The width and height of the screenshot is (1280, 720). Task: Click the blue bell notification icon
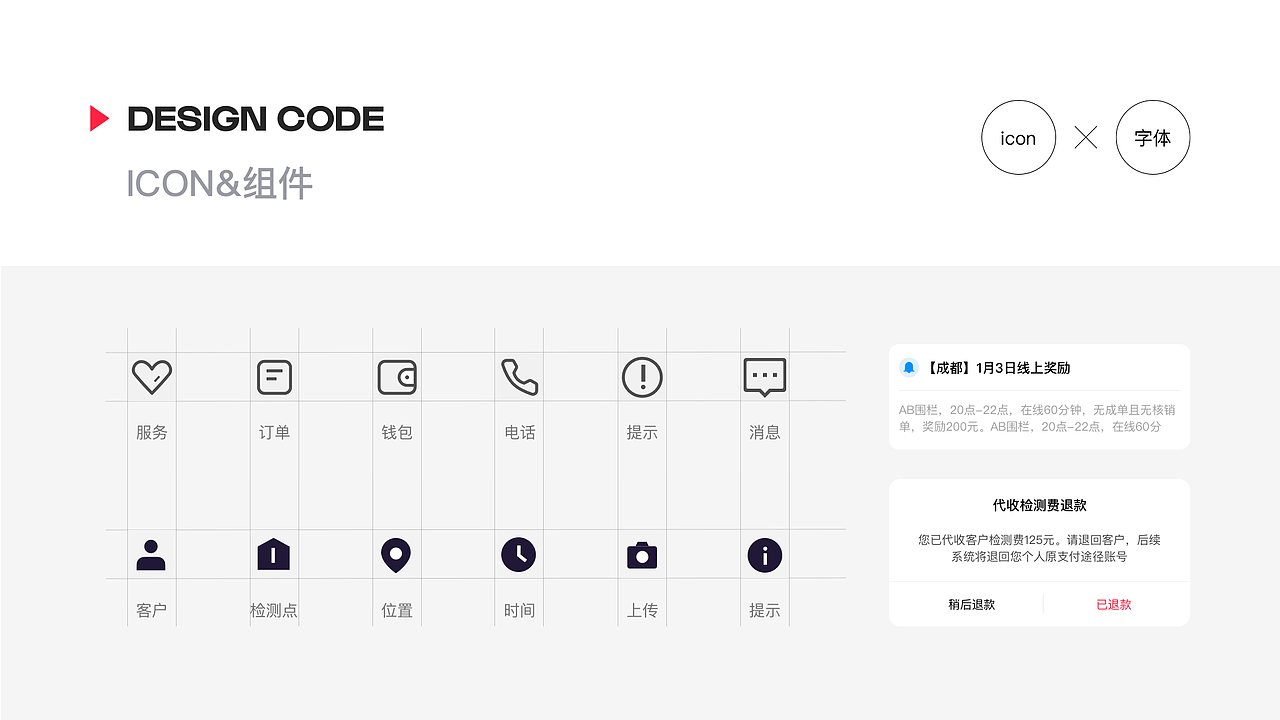click(909, 368)
